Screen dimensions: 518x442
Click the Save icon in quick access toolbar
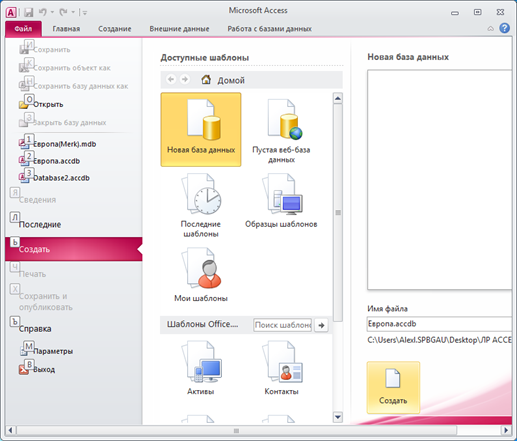(29, 13)
